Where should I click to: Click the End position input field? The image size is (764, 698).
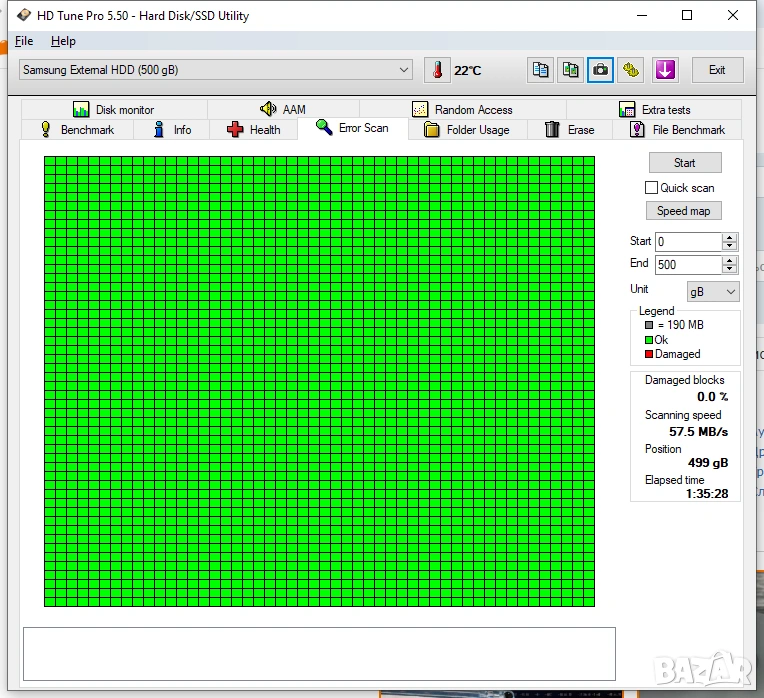[688, 265]
